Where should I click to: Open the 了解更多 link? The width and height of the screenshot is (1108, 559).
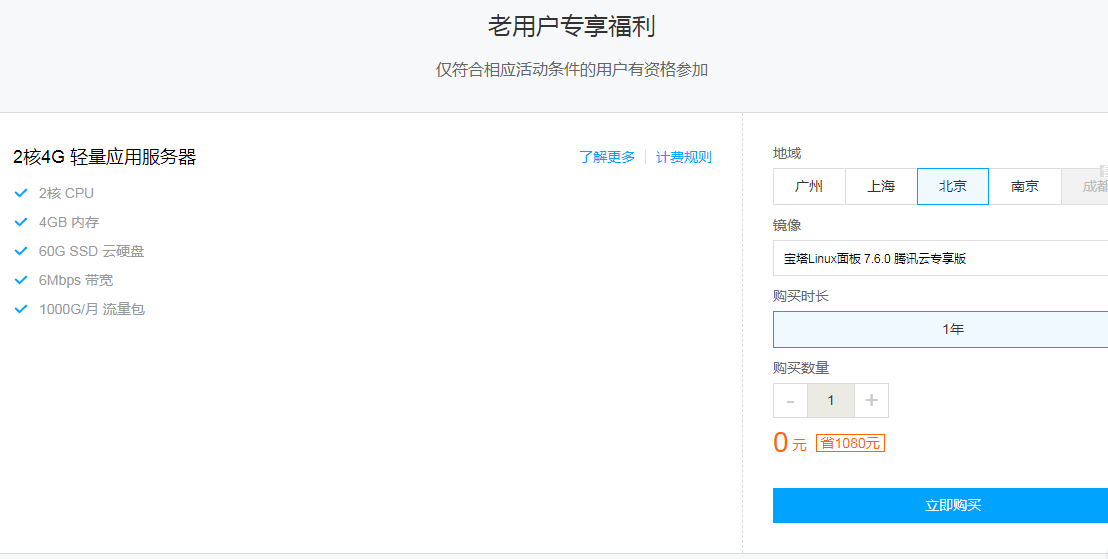click(x=607, y=157)
